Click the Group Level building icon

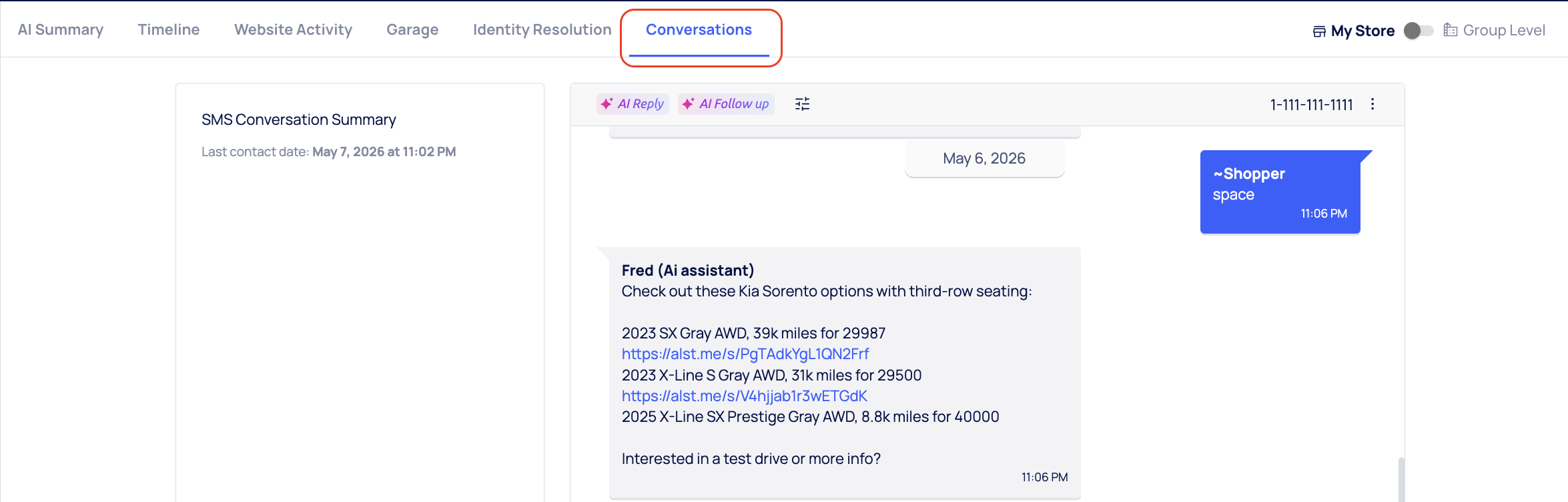1450,30
